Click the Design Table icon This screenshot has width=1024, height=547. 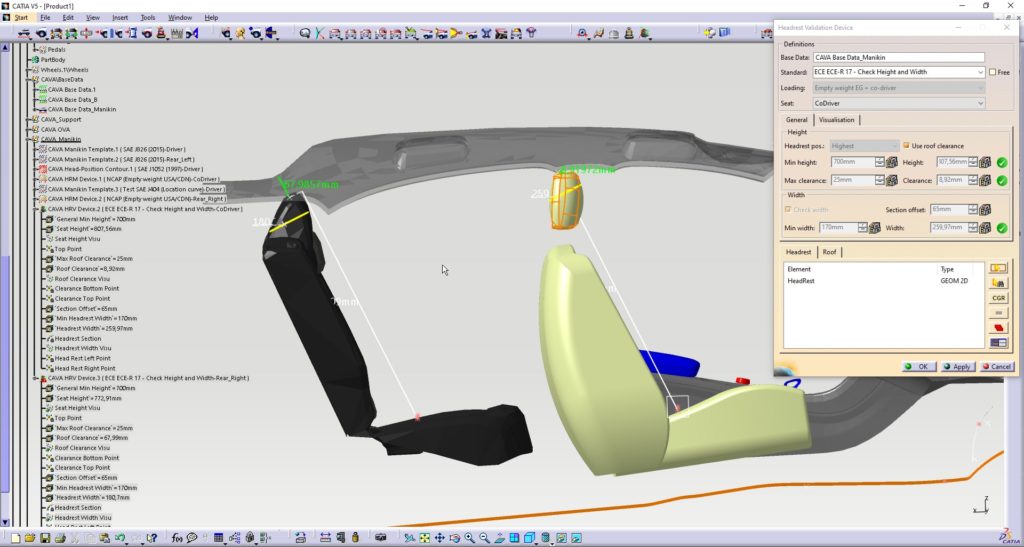point(219,538)
